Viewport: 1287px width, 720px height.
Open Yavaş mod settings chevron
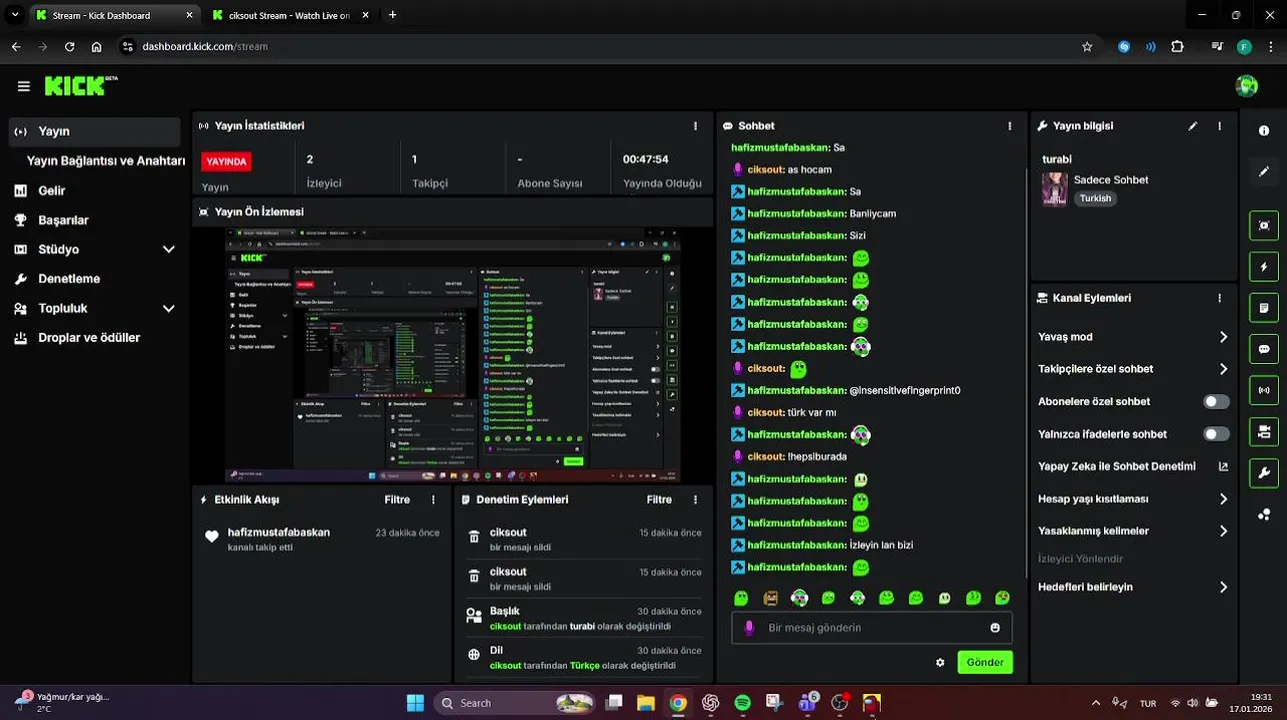[x=1222, y=337]
